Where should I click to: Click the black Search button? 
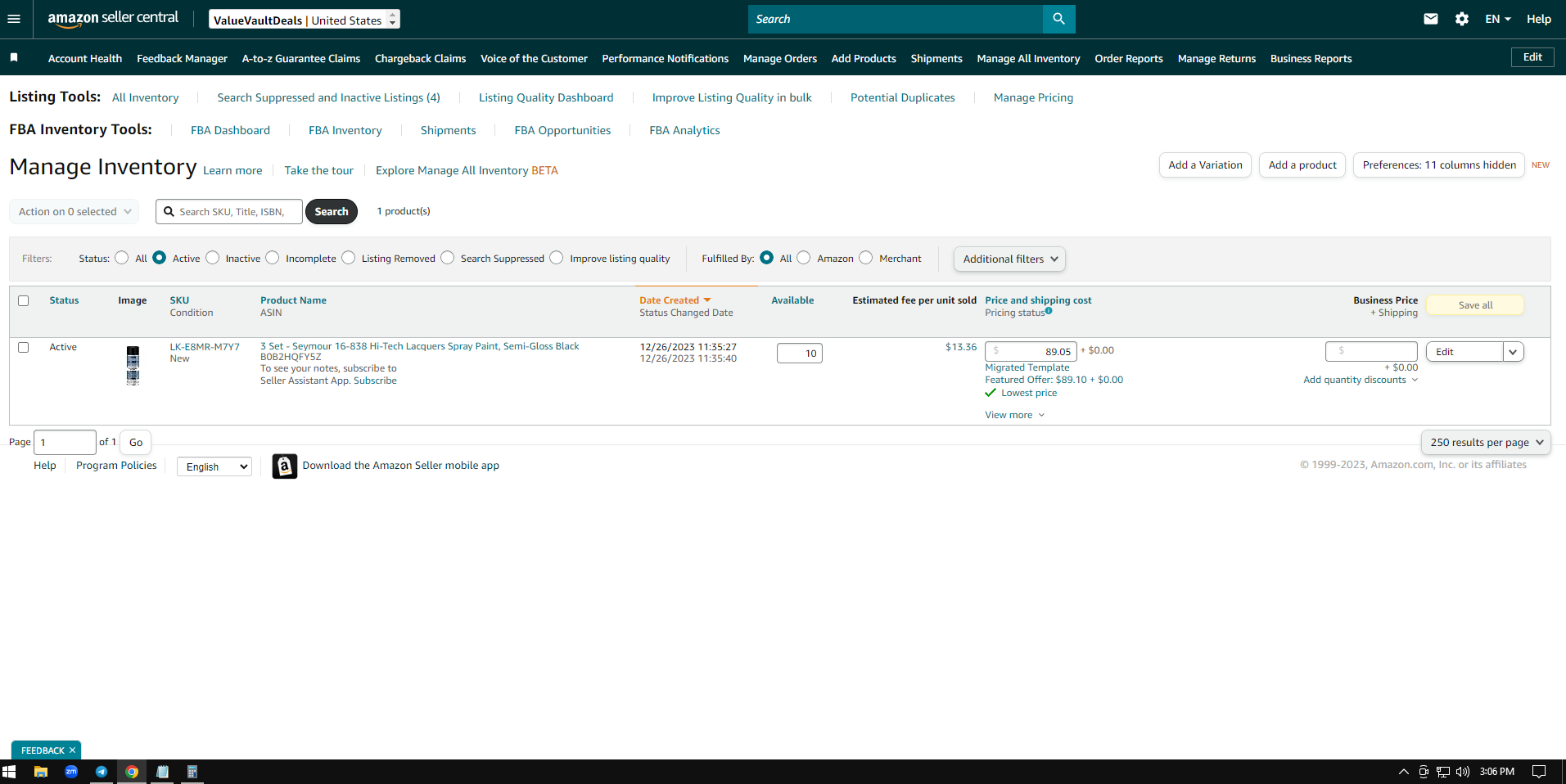coord(332,211)
